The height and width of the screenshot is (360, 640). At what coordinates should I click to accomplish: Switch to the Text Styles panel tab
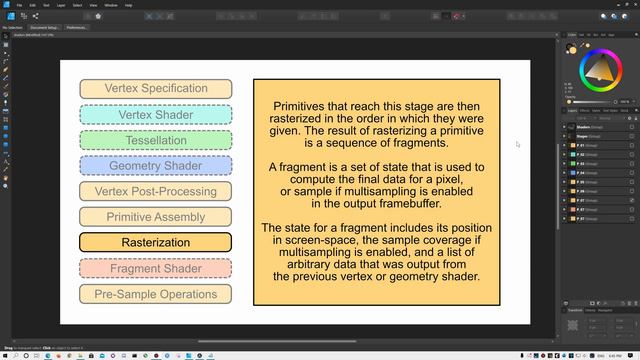[x=611, y=111]
